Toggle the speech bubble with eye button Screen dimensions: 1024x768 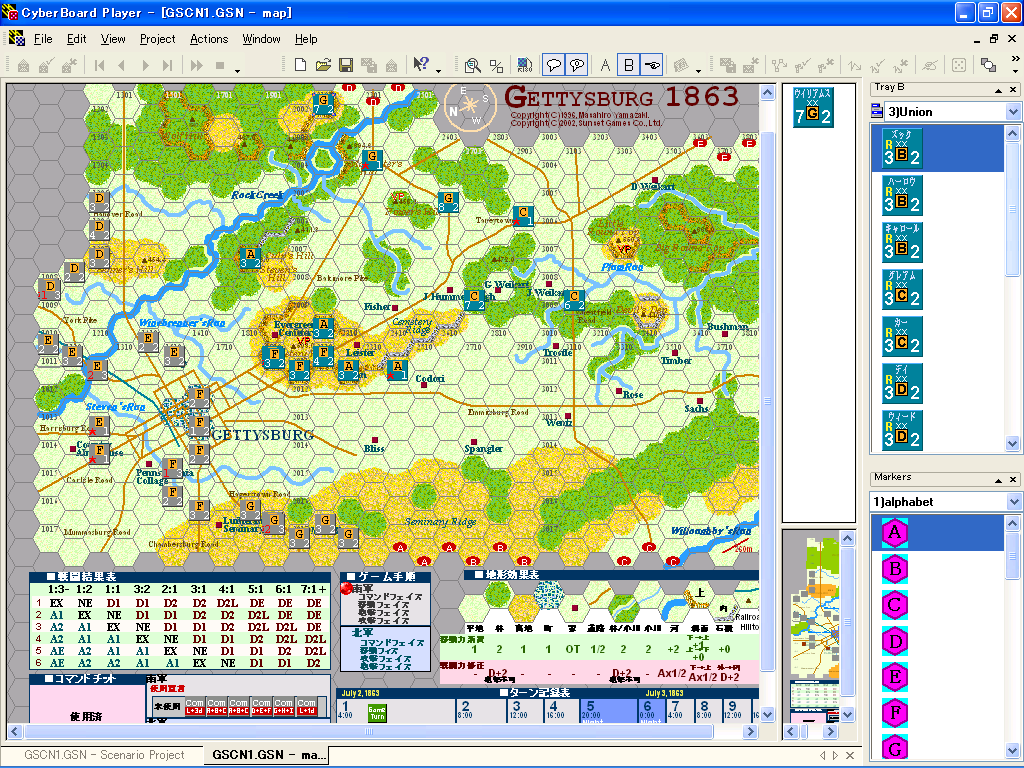(577, 65)
